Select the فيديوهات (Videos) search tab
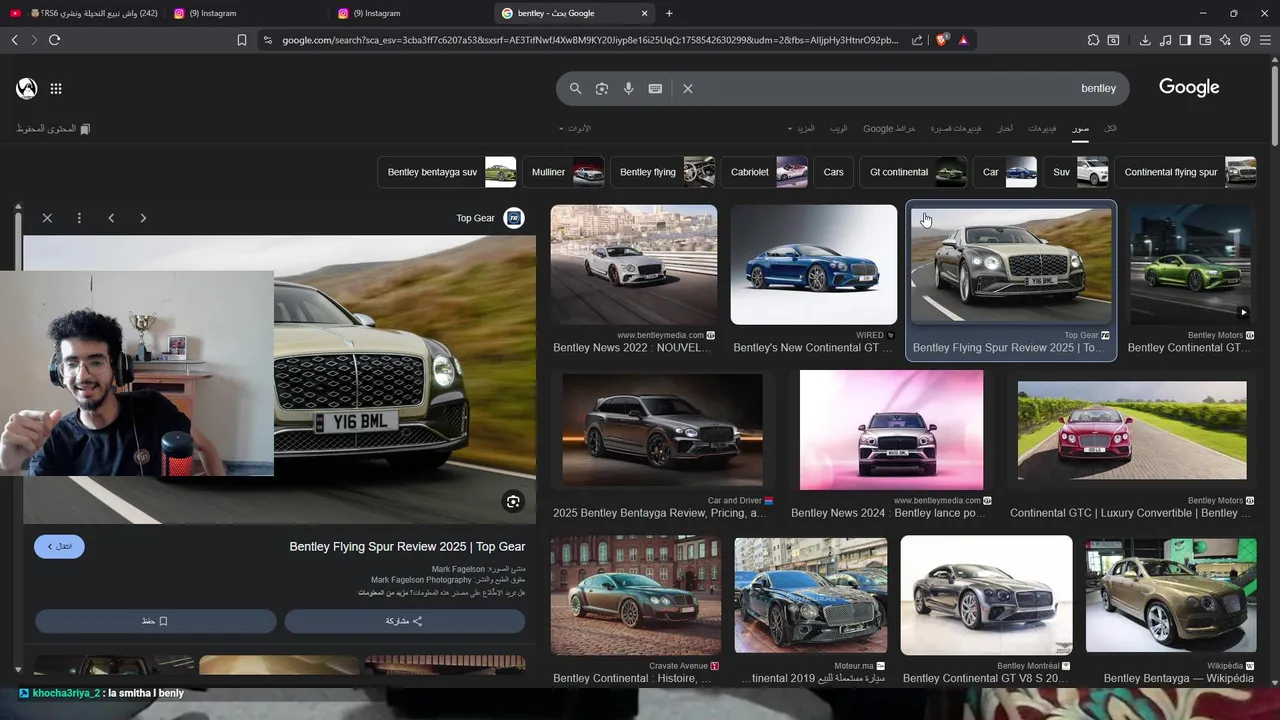This screenshot has height=720, width=1280. (x=1042, y=129)
